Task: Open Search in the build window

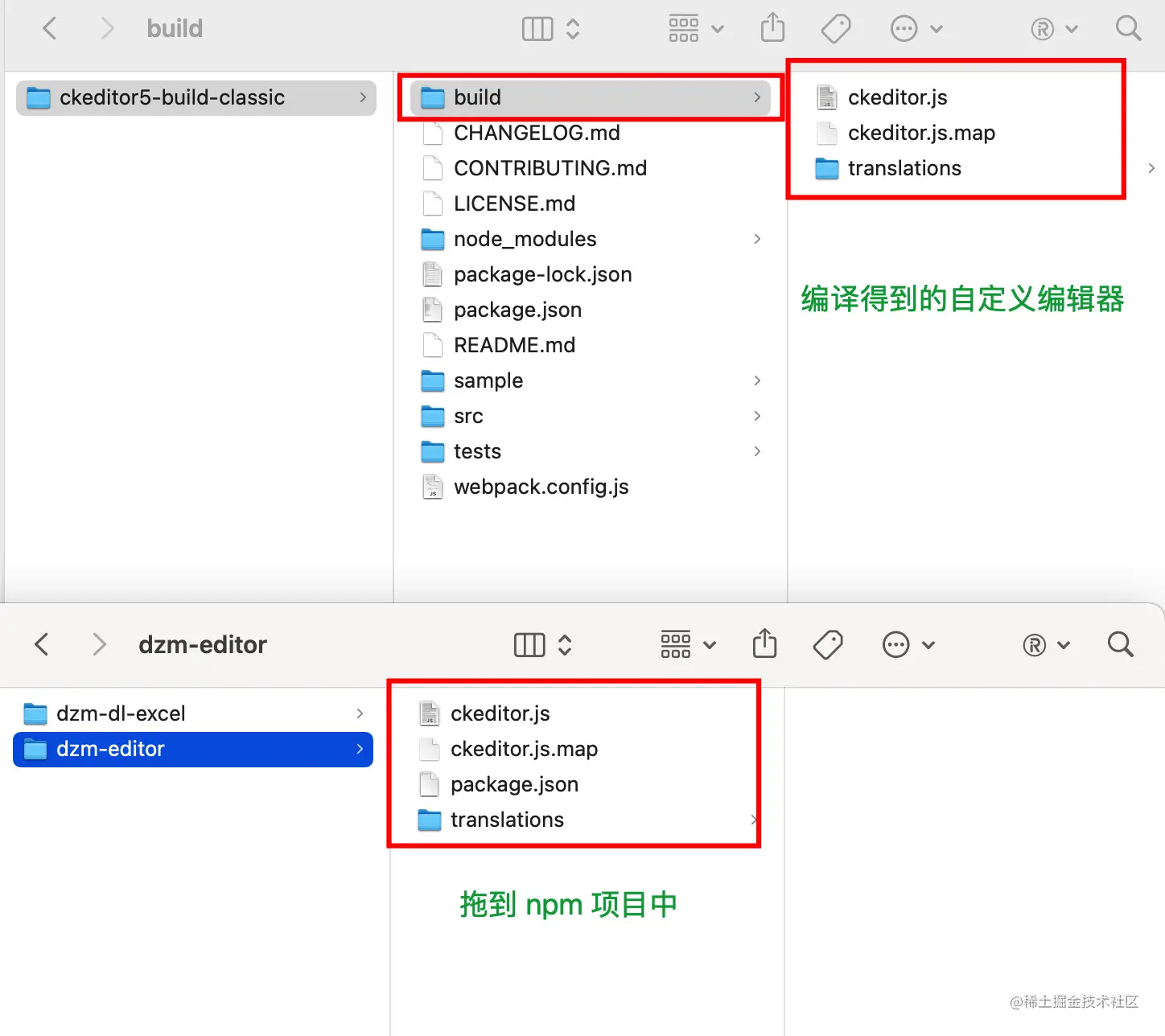Action: pos(1128,27)
